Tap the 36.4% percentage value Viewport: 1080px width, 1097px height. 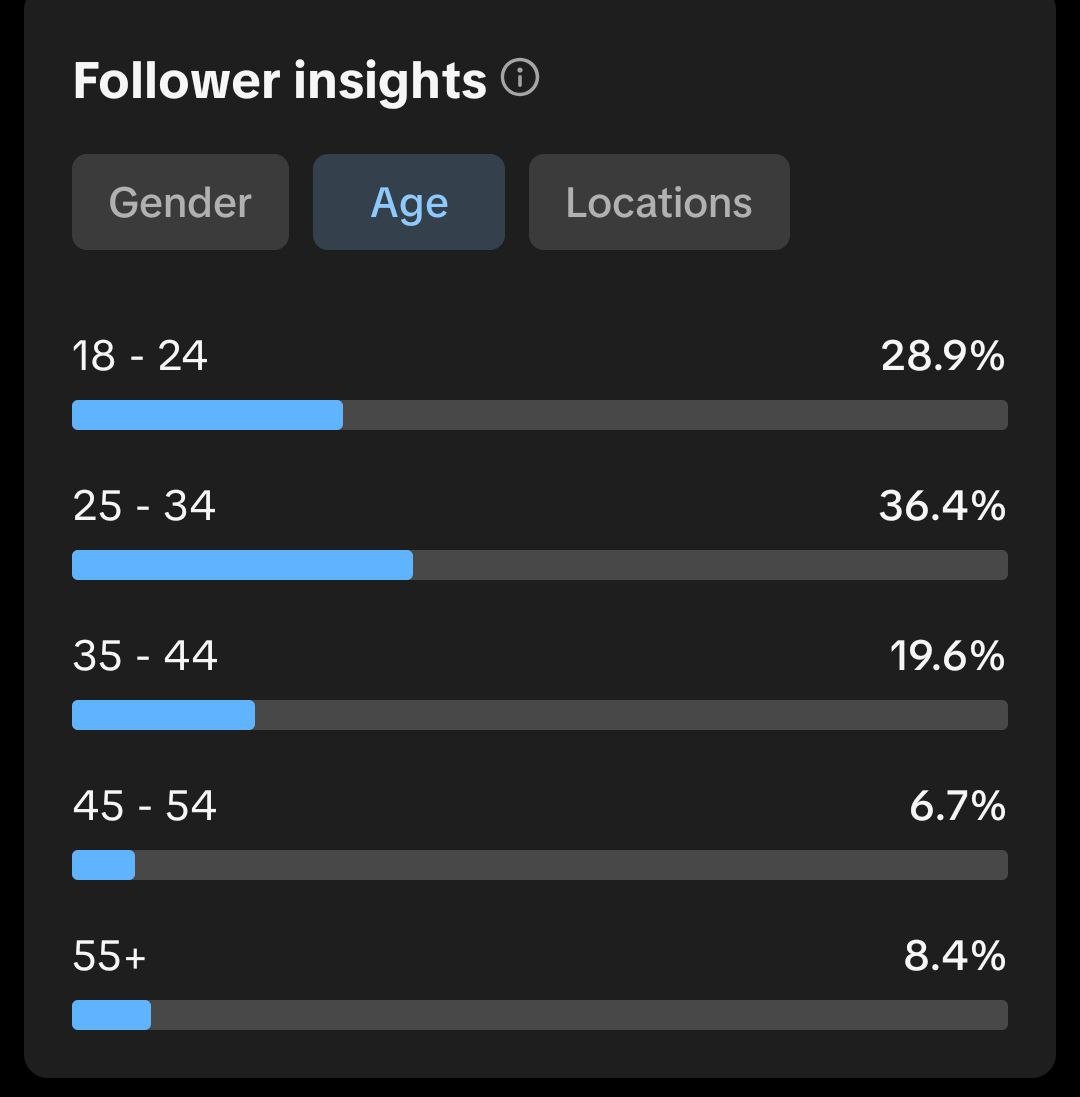click(942, 506)
